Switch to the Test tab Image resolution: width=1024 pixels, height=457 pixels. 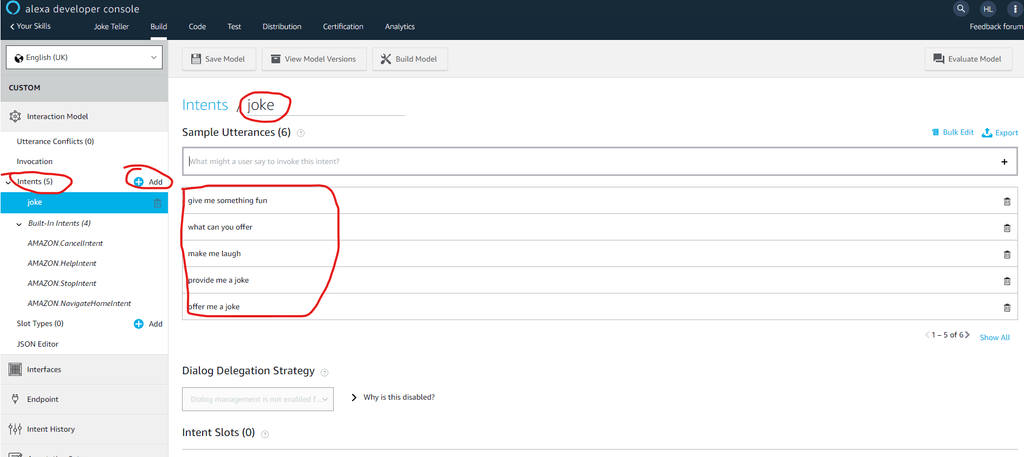[234, 26]
